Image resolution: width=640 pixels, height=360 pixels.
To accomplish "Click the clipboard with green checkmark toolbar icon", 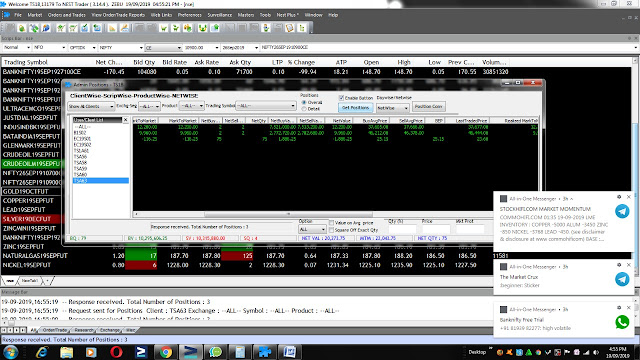I will point(84,28).
